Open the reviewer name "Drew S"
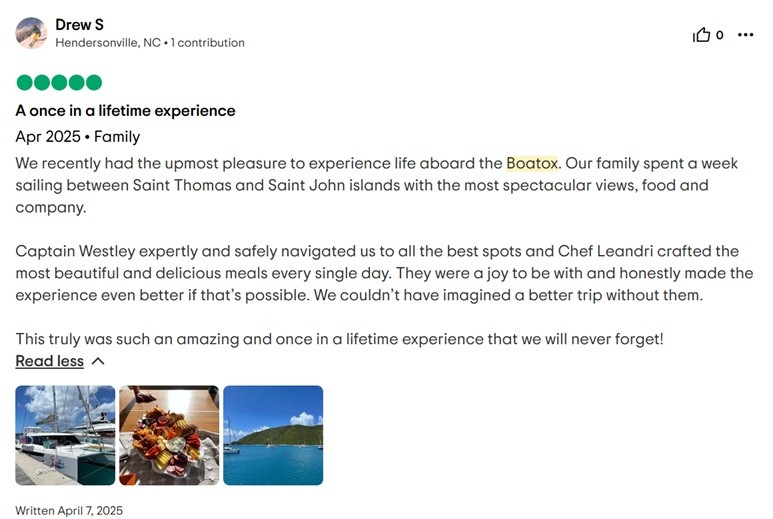Image resolution: width=773 pixels, height=519 pixels. tap(79, 24)
